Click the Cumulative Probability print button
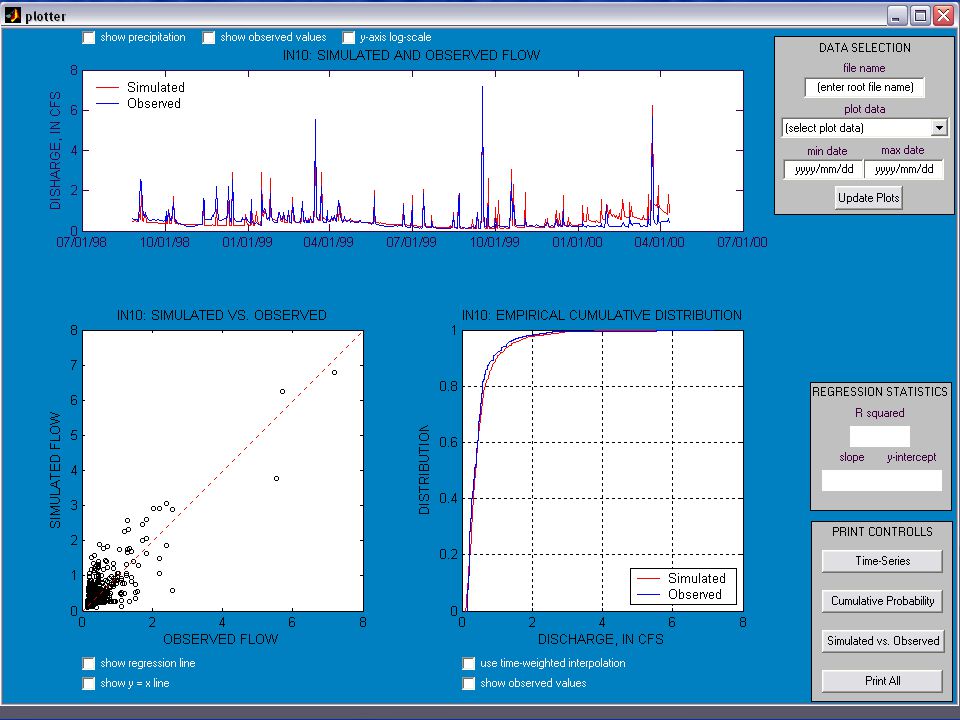The image size is (960, 720). [882, 601]
